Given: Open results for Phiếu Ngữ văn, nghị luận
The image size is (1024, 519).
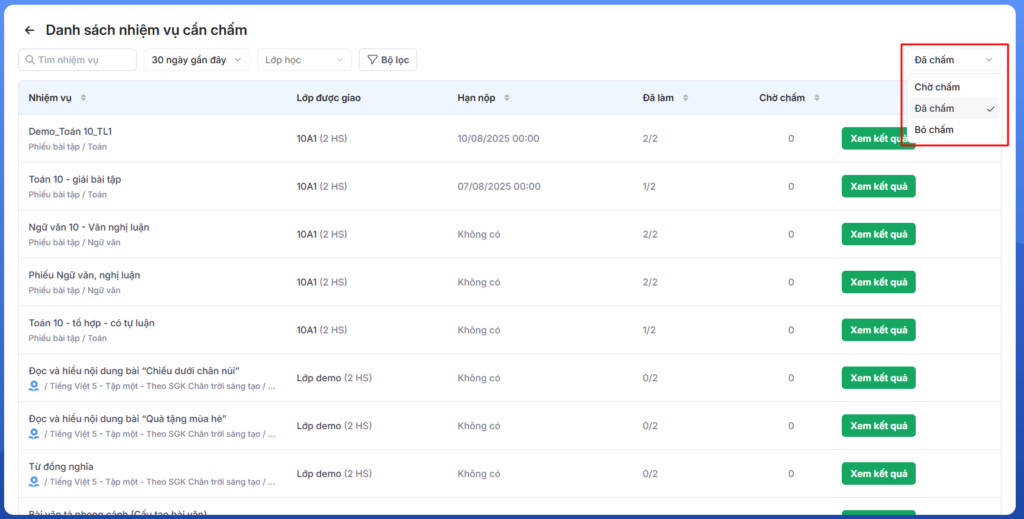Looking at the screenshot, I should coord(878,282).
